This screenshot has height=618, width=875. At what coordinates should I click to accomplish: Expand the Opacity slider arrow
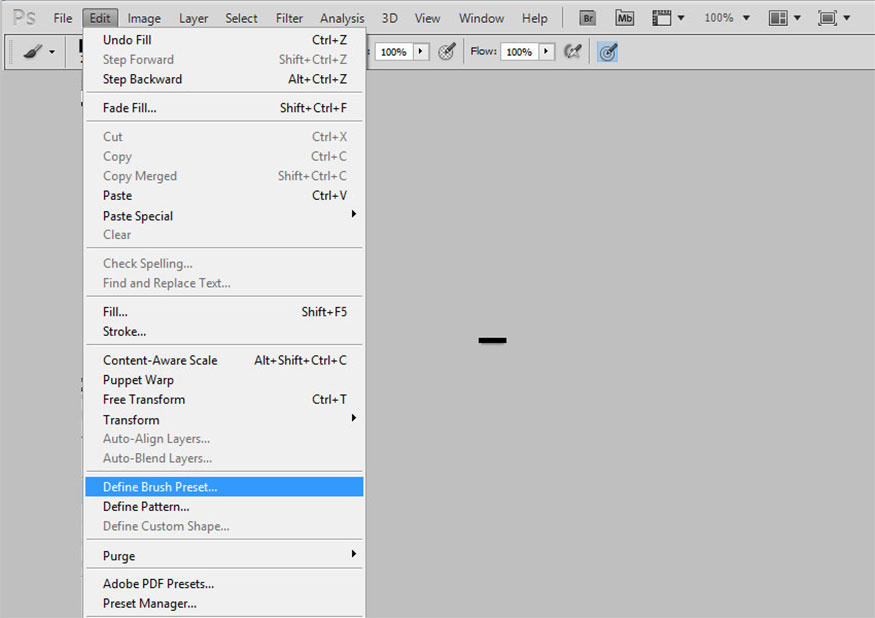coord(421,52)
